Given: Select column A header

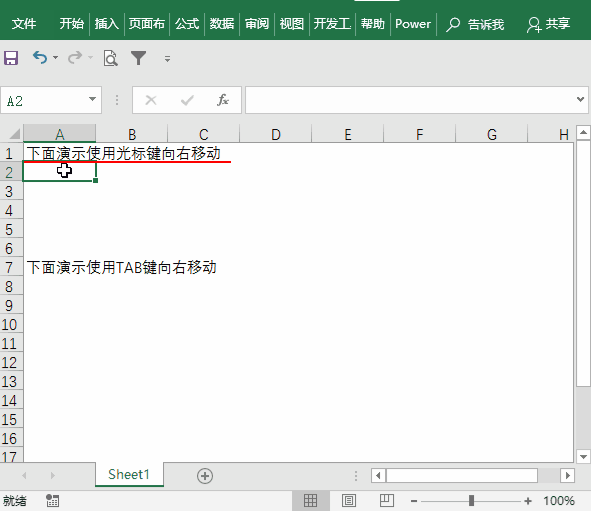Looking at the screenshot, I should click(x=60, y=134).
